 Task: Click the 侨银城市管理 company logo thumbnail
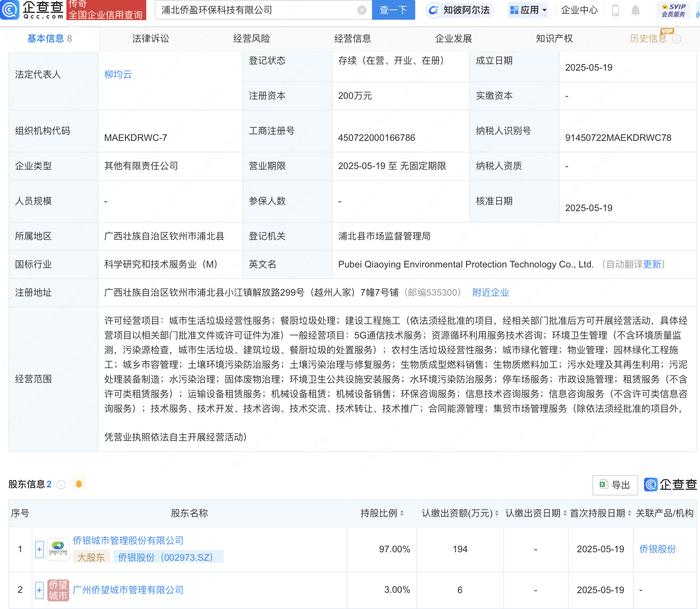click(58, 549)
